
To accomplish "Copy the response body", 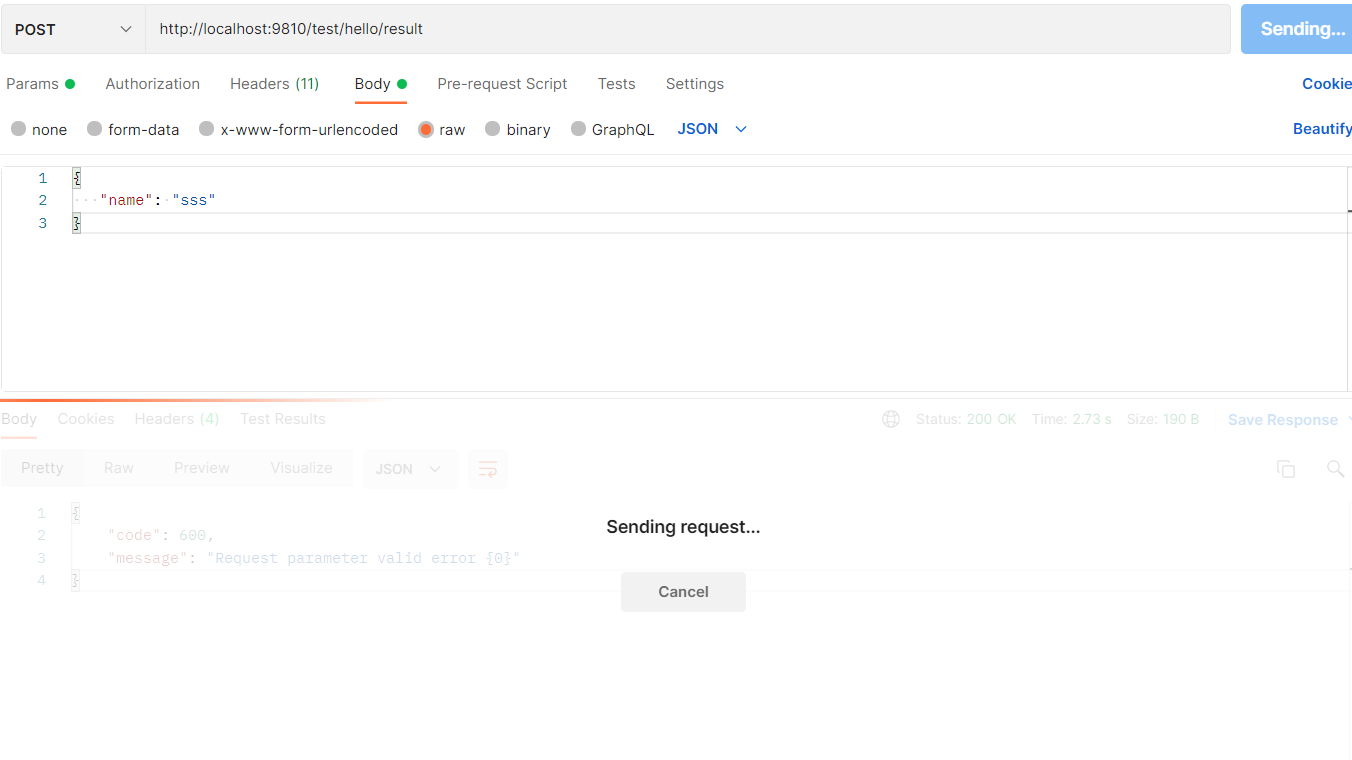I will tap(1286, 468).
